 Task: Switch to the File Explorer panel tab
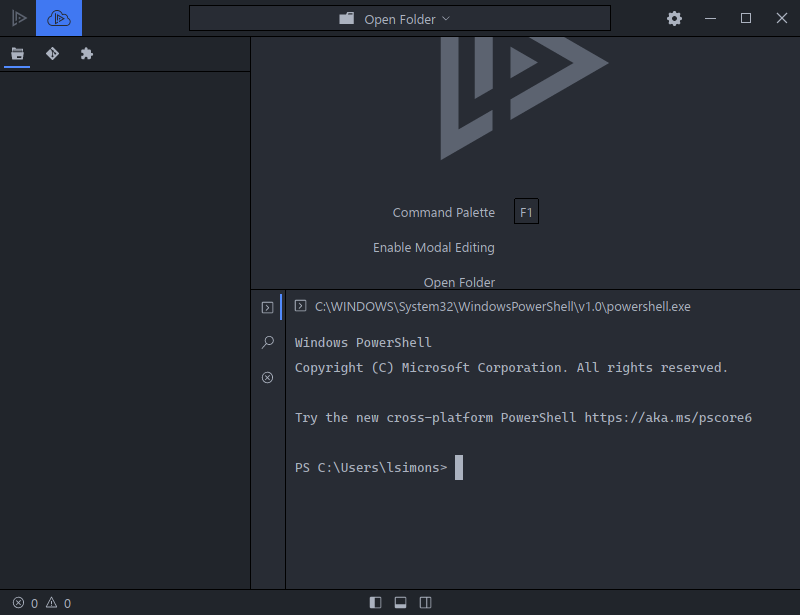[17, 54]
